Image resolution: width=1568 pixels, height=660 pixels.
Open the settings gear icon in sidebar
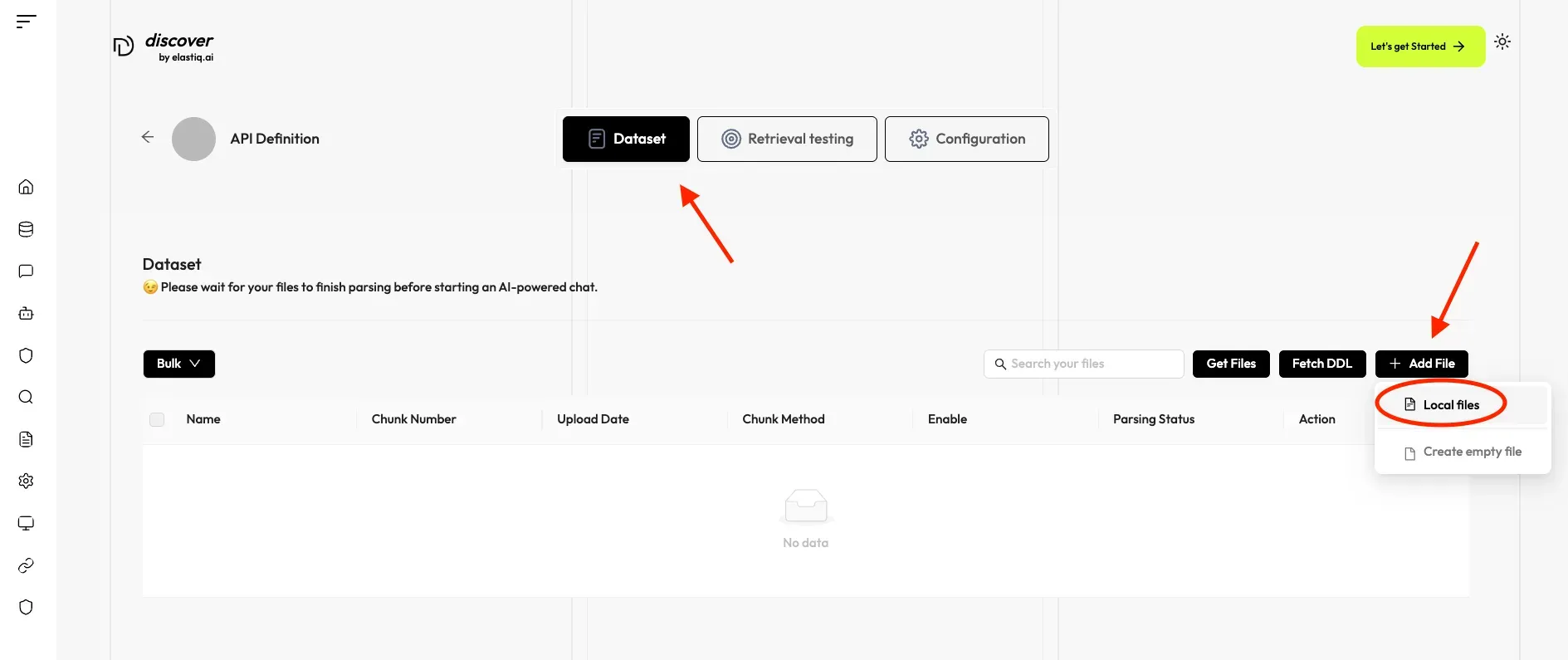[27, 482]
